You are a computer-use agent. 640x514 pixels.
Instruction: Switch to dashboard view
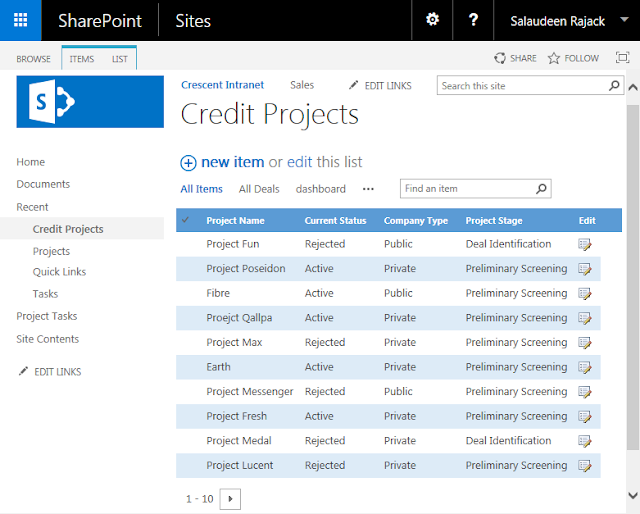(x=320, y=189)
